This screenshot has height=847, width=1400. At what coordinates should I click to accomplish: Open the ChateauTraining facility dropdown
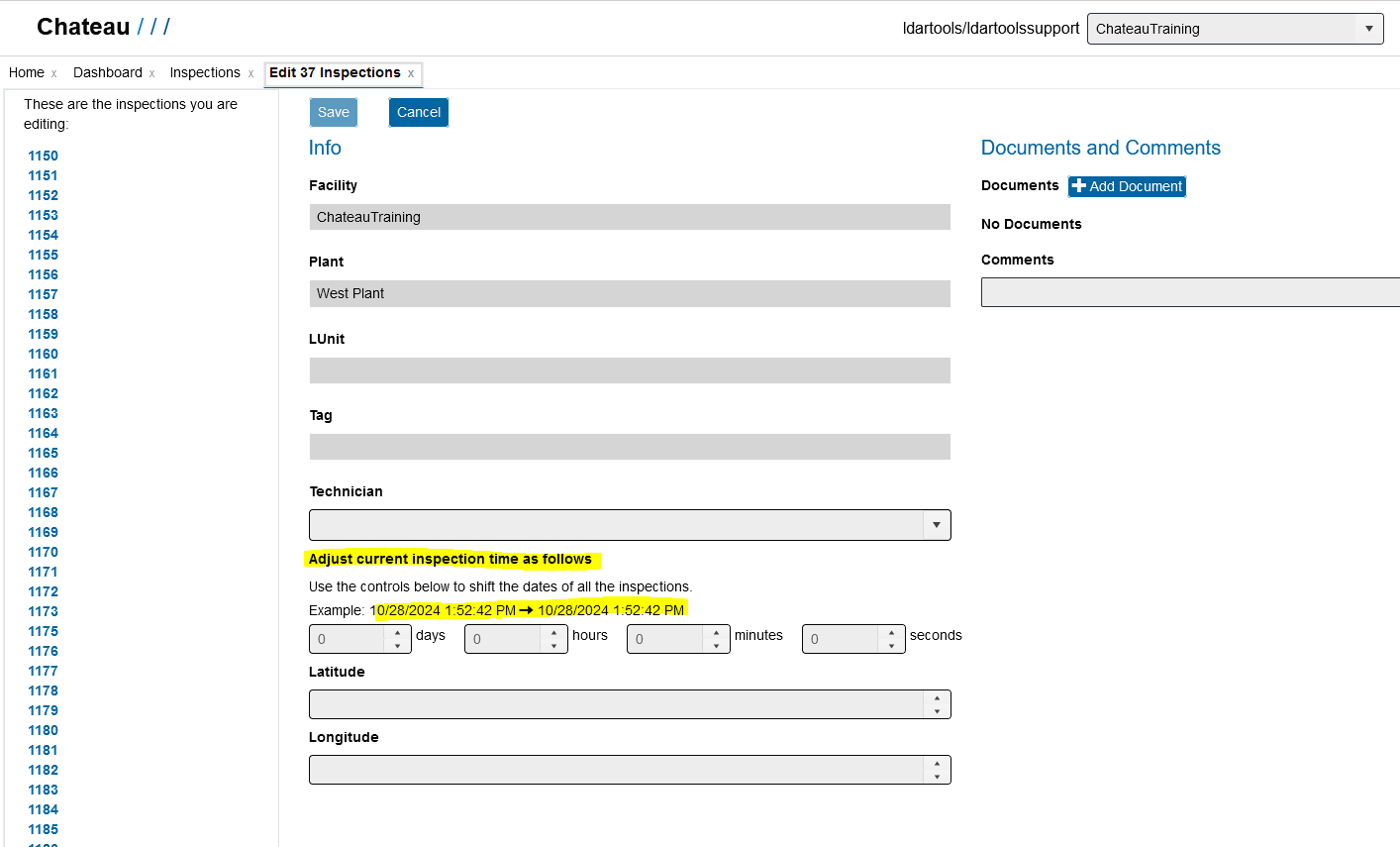[1235, 29]
